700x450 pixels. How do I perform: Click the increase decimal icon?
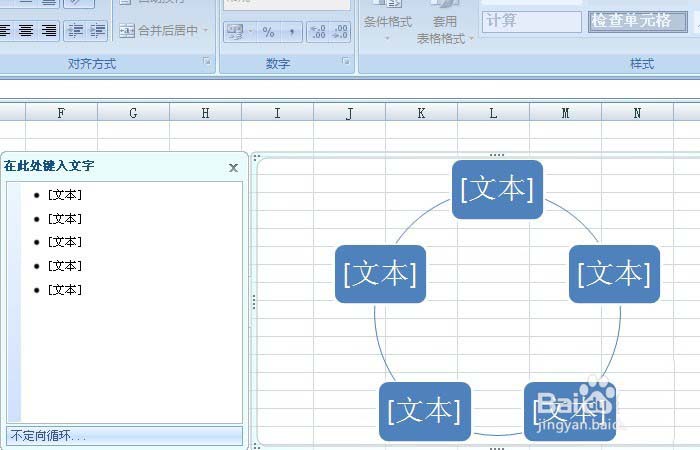pyautogui.click(x=318, y=32)
